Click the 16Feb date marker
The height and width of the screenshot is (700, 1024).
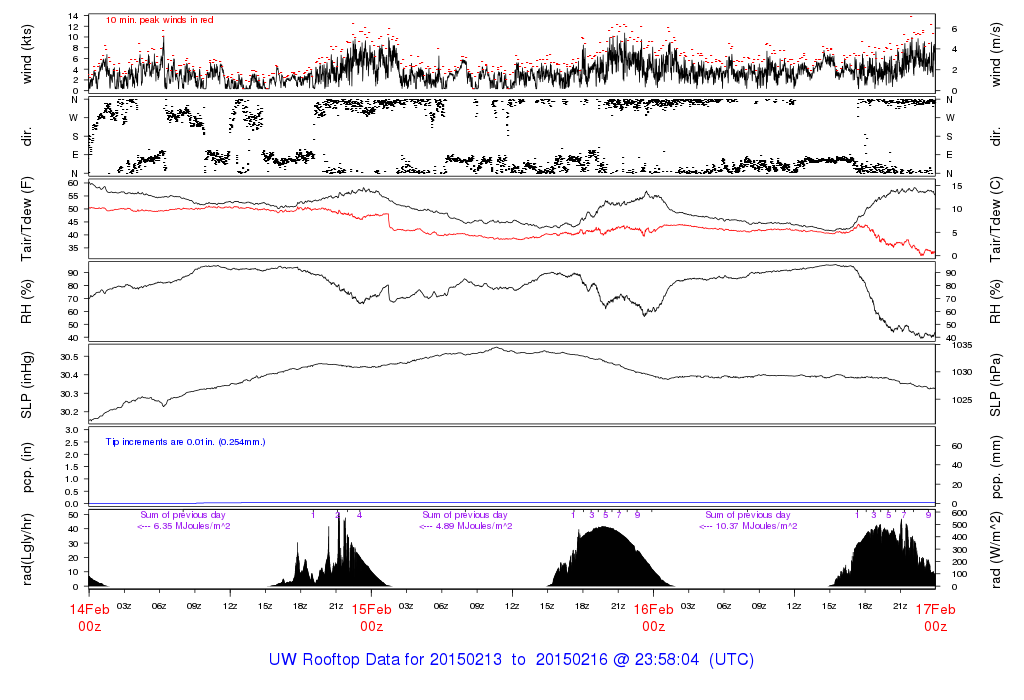(x=653, y=609)
